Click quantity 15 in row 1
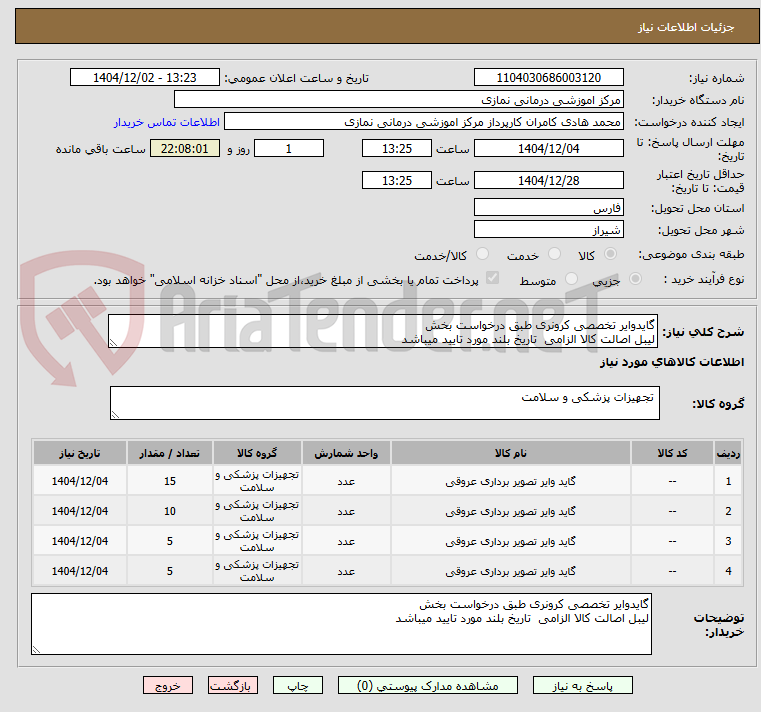 [x=169, y=481]
